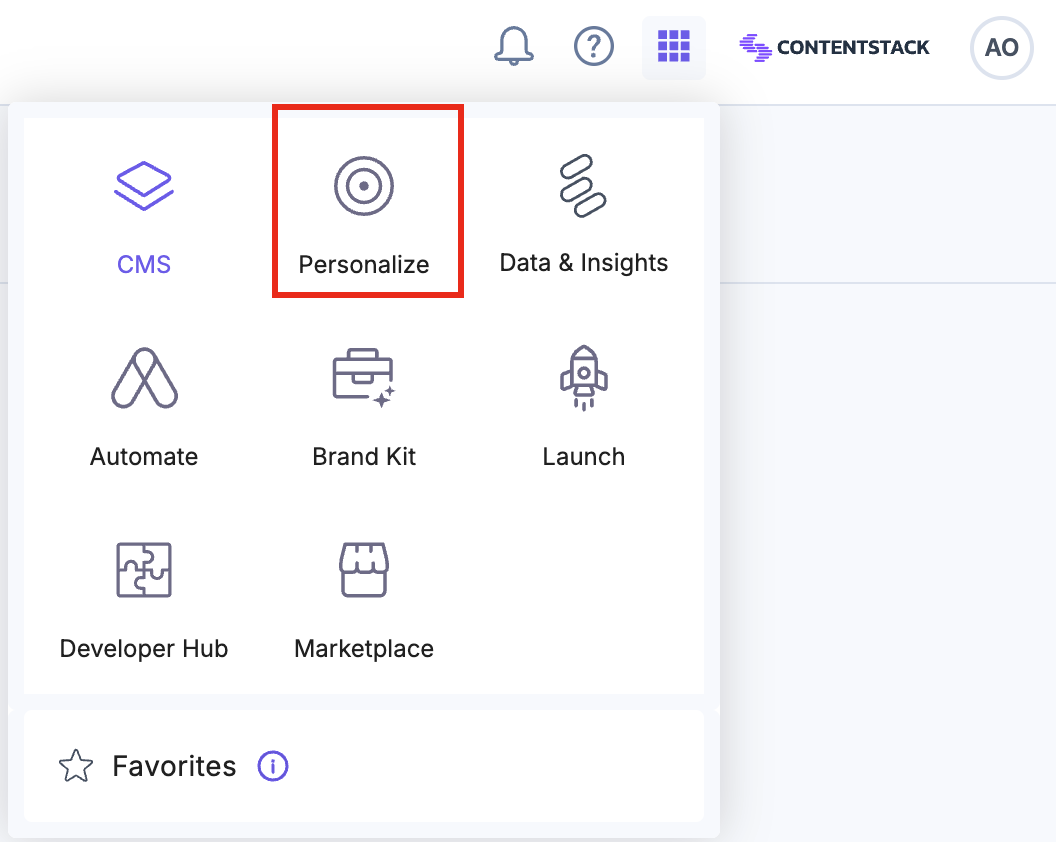Image resolution: width=1056 pixels, height=842 pixels.
Task: Open the notifications bell
Action: pyautogui.click(x=514, y=46)
